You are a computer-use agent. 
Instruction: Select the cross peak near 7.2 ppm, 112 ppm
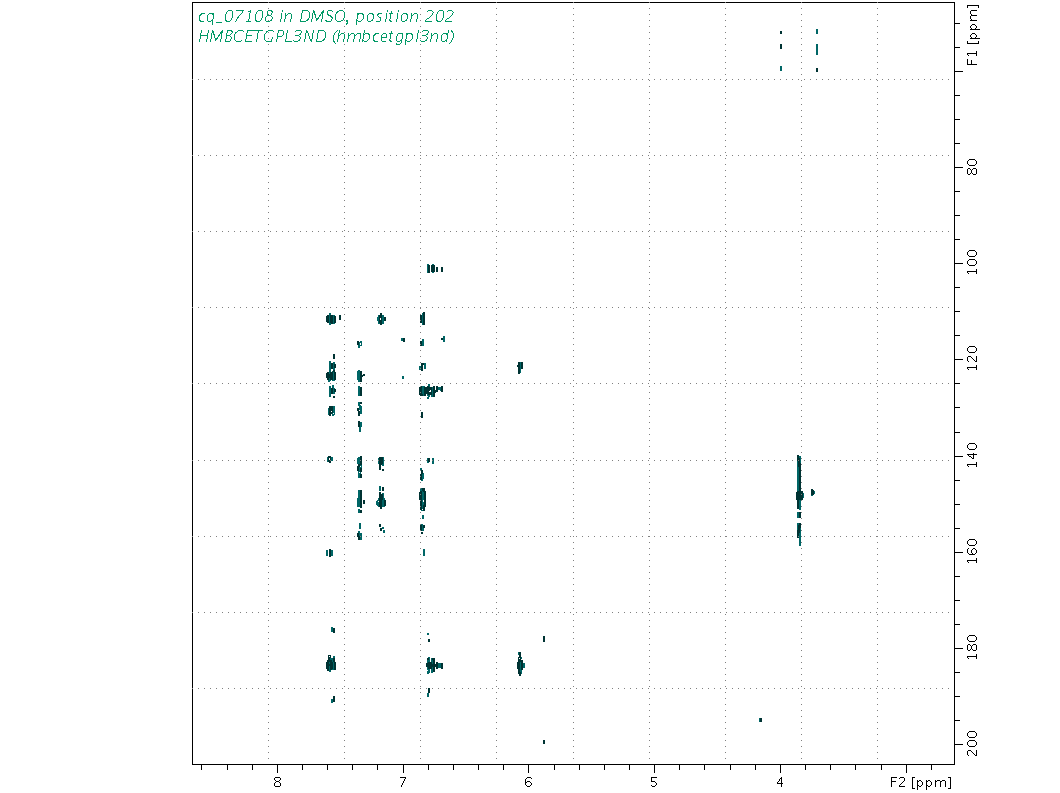pyautogui.click(x=381, y=319)
